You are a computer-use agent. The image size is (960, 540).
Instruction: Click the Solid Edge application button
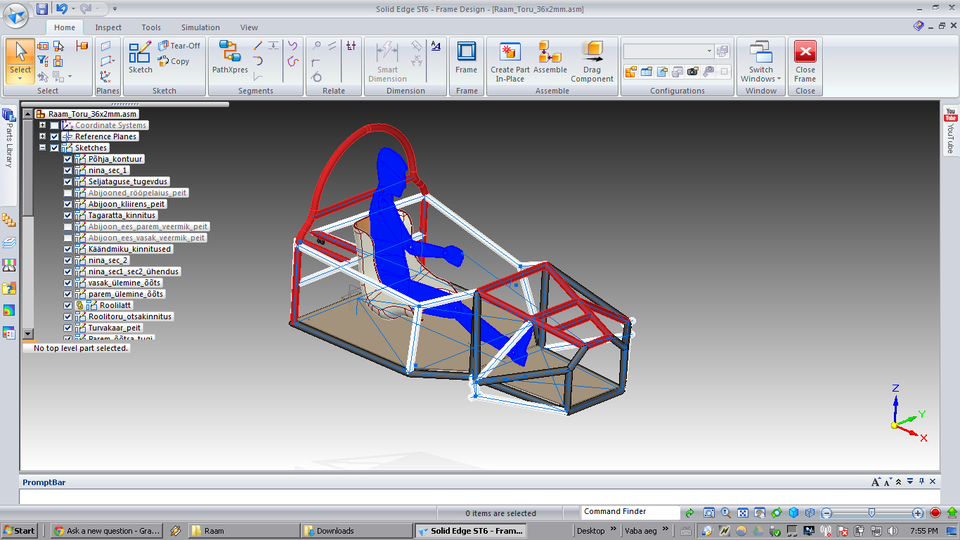(15, 15)
